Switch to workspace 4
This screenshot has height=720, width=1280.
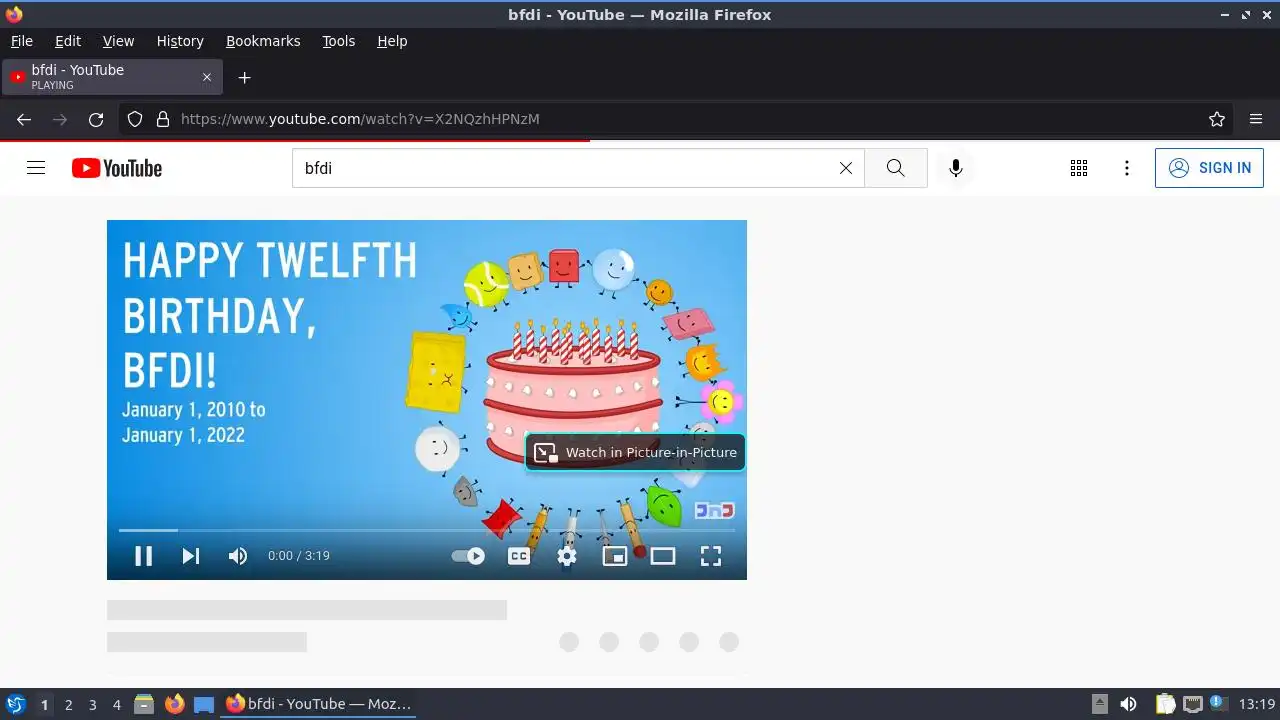tap(116, 704)
